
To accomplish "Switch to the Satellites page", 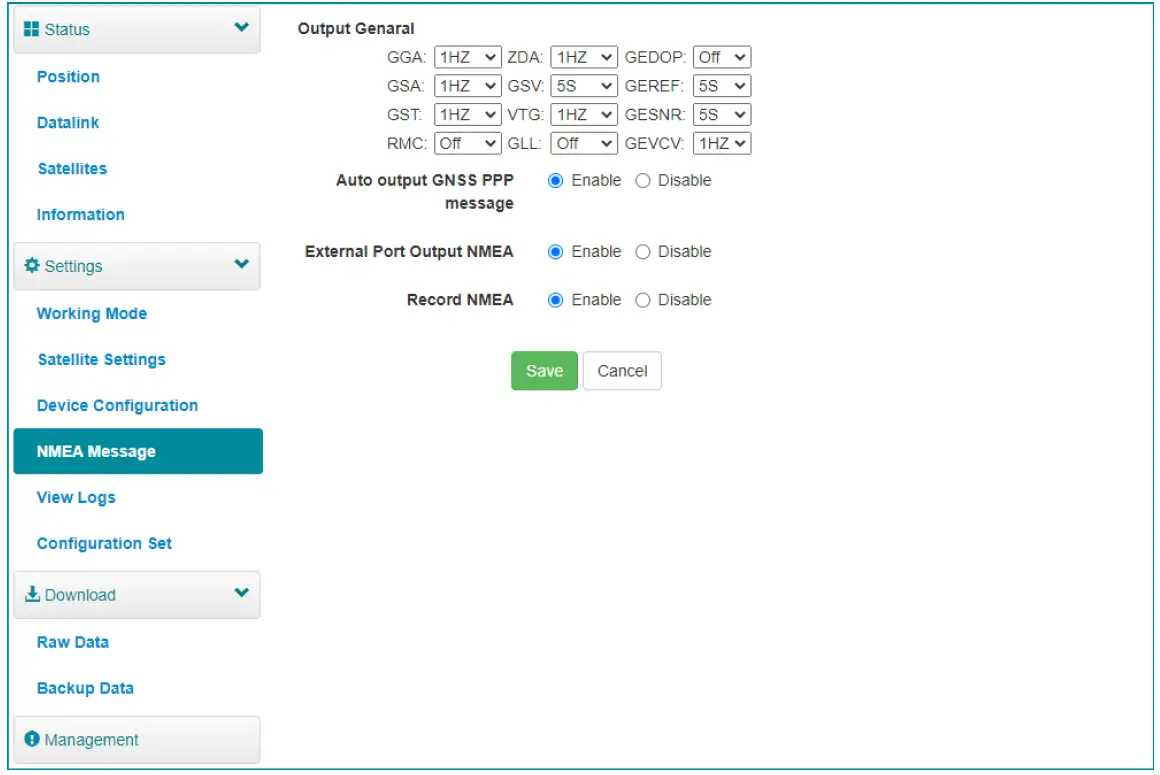I will [71, 168].
